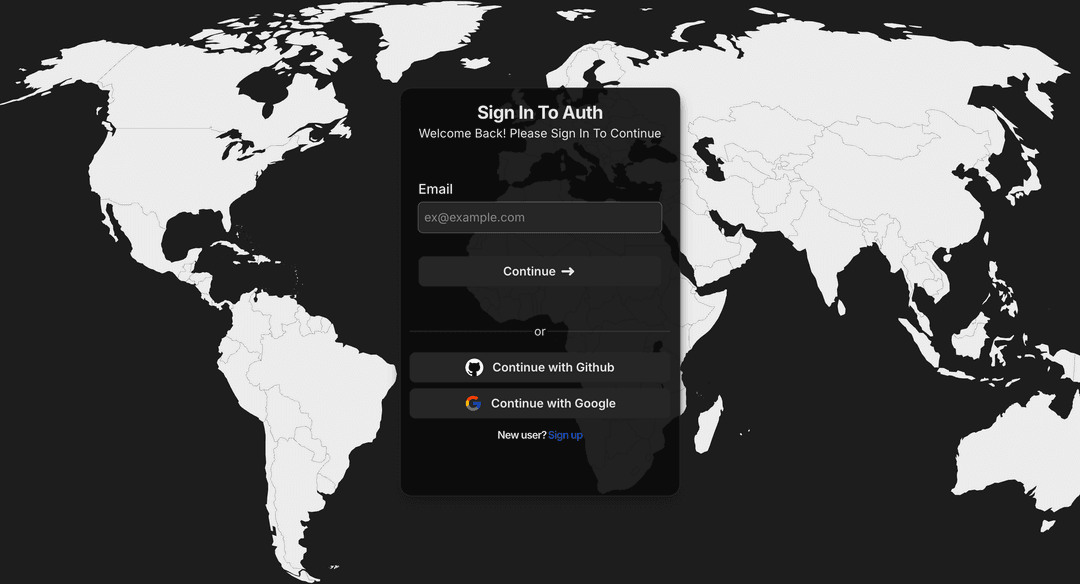
Task: Click Madagascar island on the map
Action: (x=708, y=424)
